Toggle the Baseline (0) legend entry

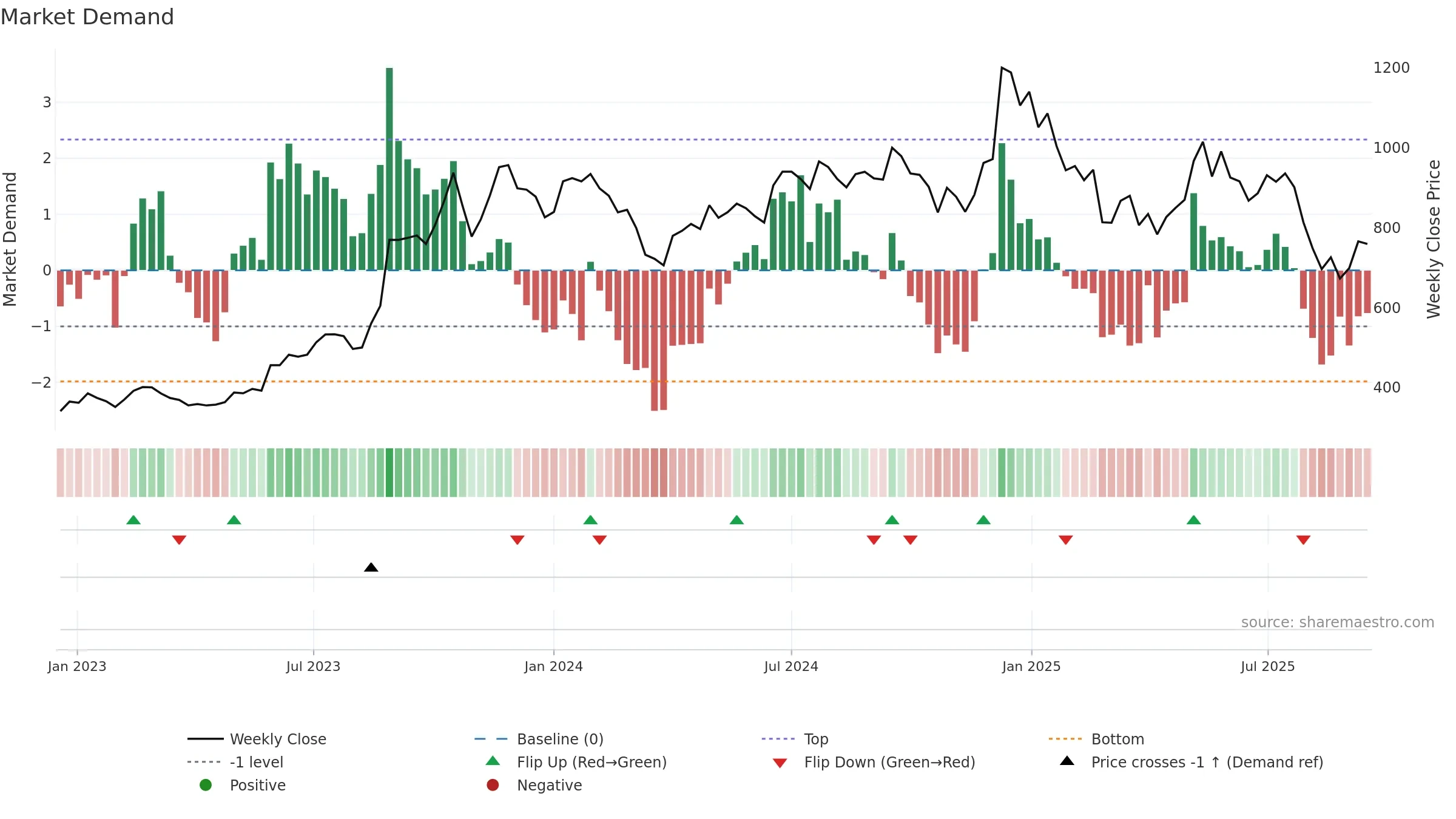click(x=539, y=739)
